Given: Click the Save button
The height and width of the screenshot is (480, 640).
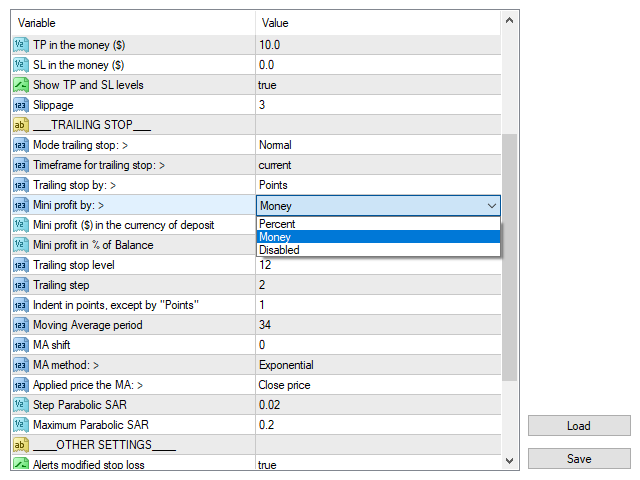Looking at the screenshot, I should 579,459.
